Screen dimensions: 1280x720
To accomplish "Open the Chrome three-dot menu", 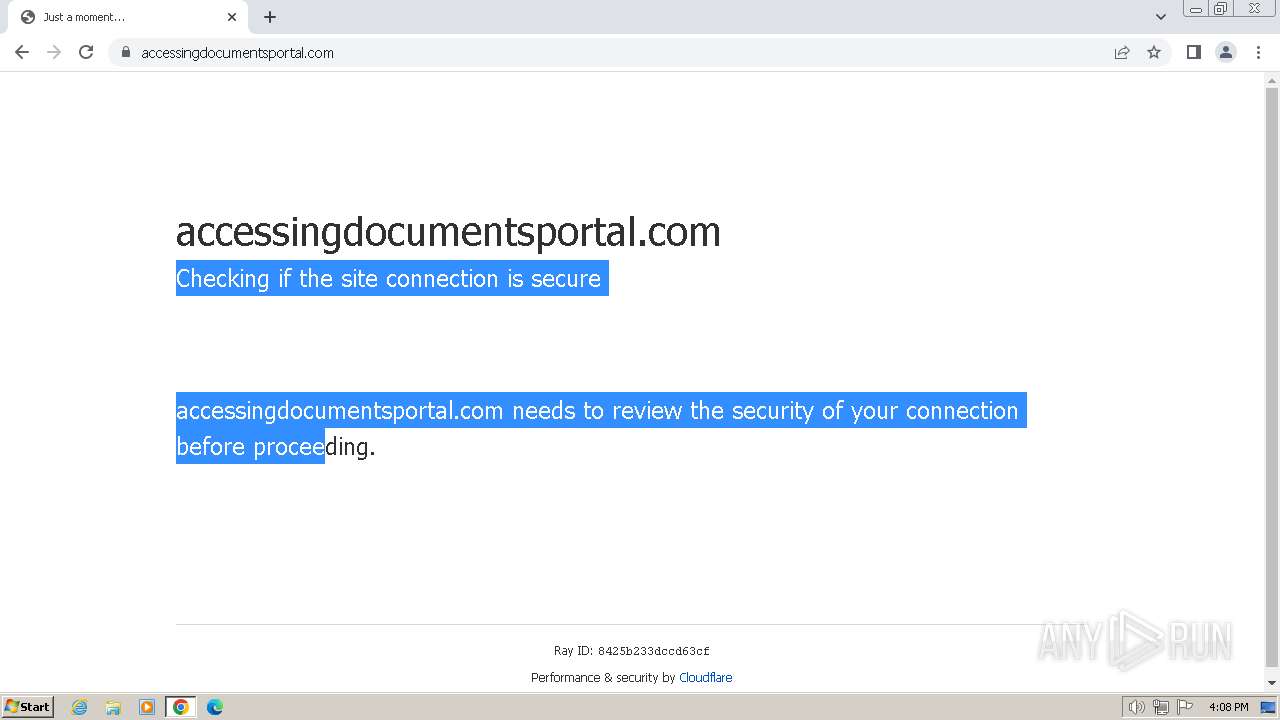I will tap(1258, 52).
